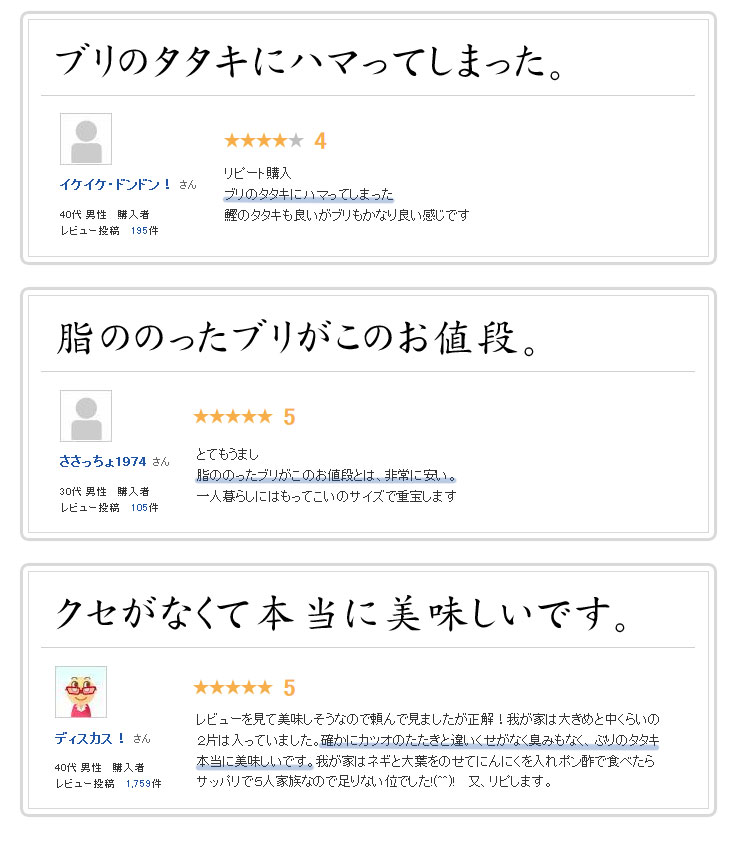Click the five-star rating for ささっちょ1974's review
This screenshot has height=841, width=740.
point(232,417)
